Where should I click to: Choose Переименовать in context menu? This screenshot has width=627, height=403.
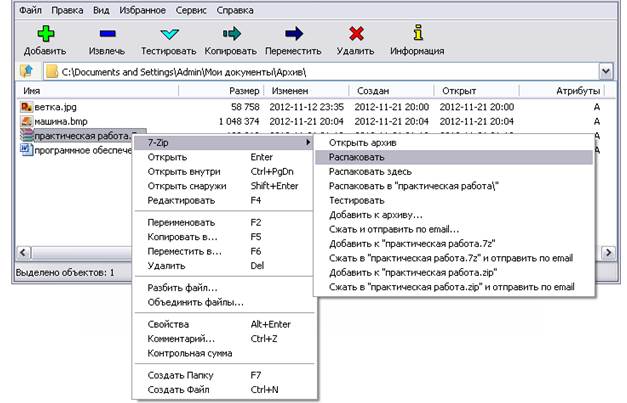tap(224, 222)
